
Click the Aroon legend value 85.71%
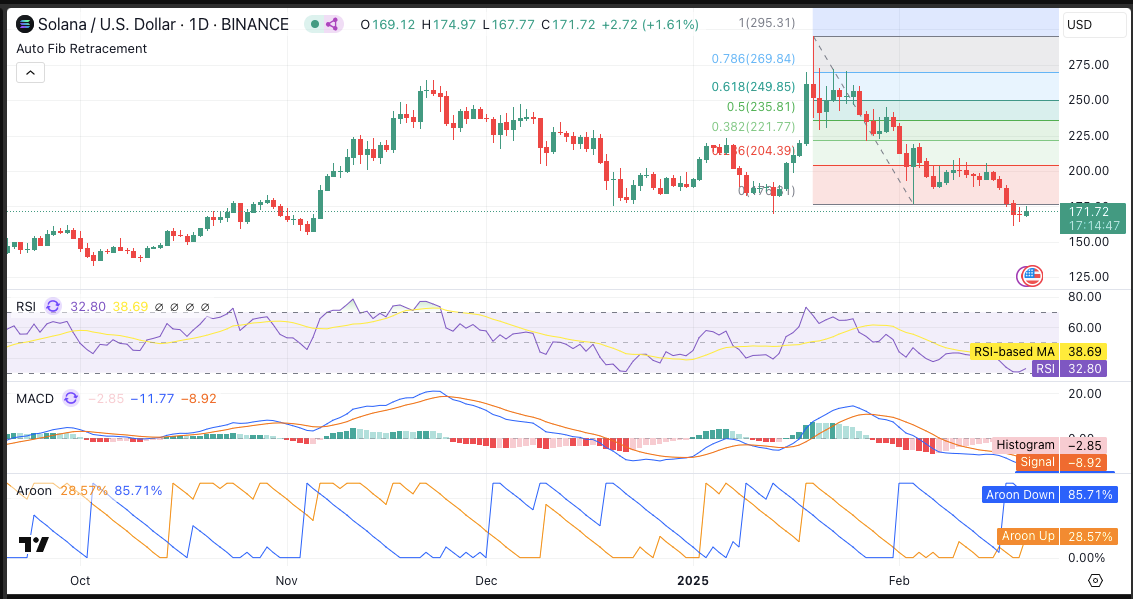[138, 491]
